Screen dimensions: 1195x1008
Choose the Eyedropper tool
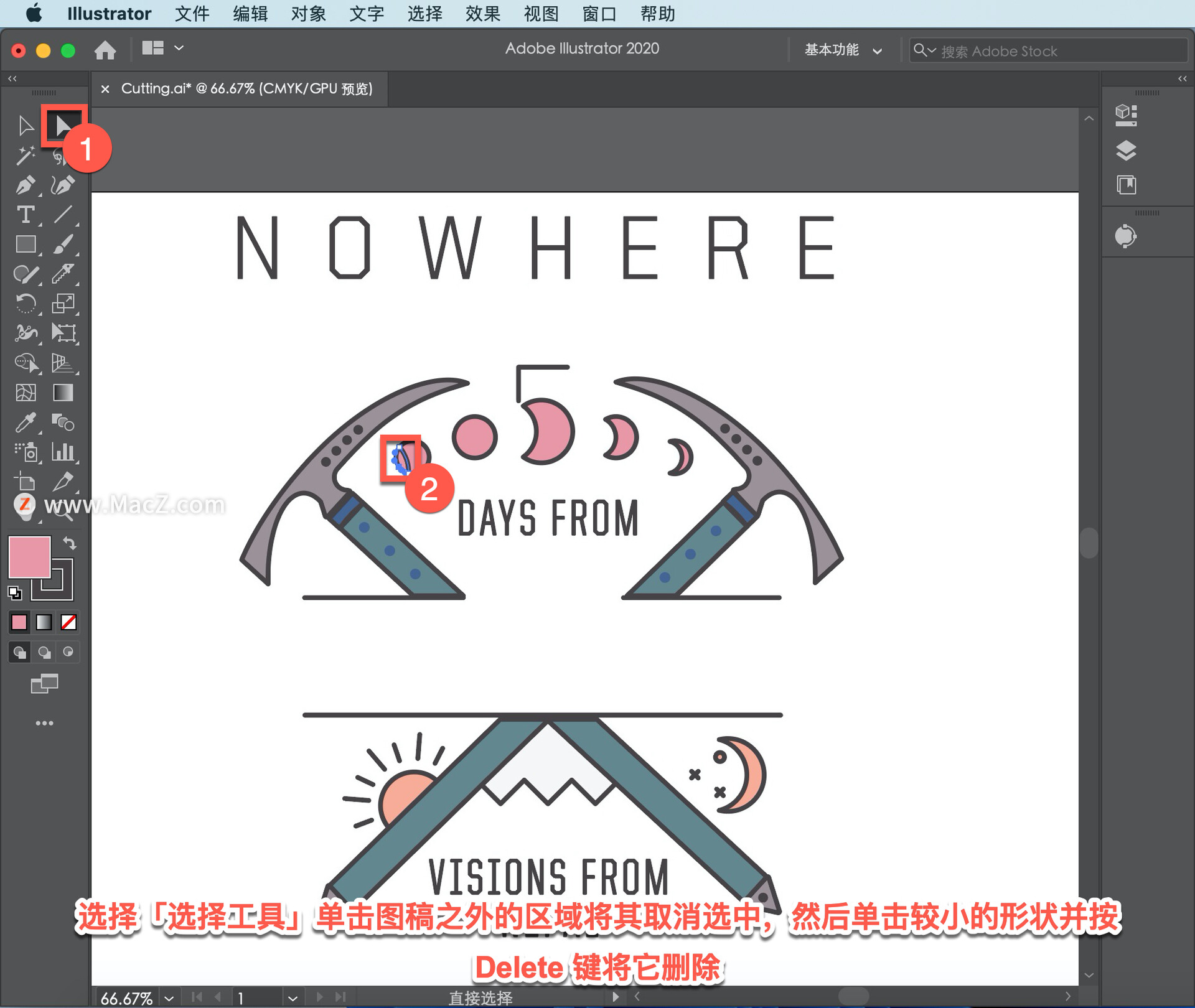click(25, 422)
